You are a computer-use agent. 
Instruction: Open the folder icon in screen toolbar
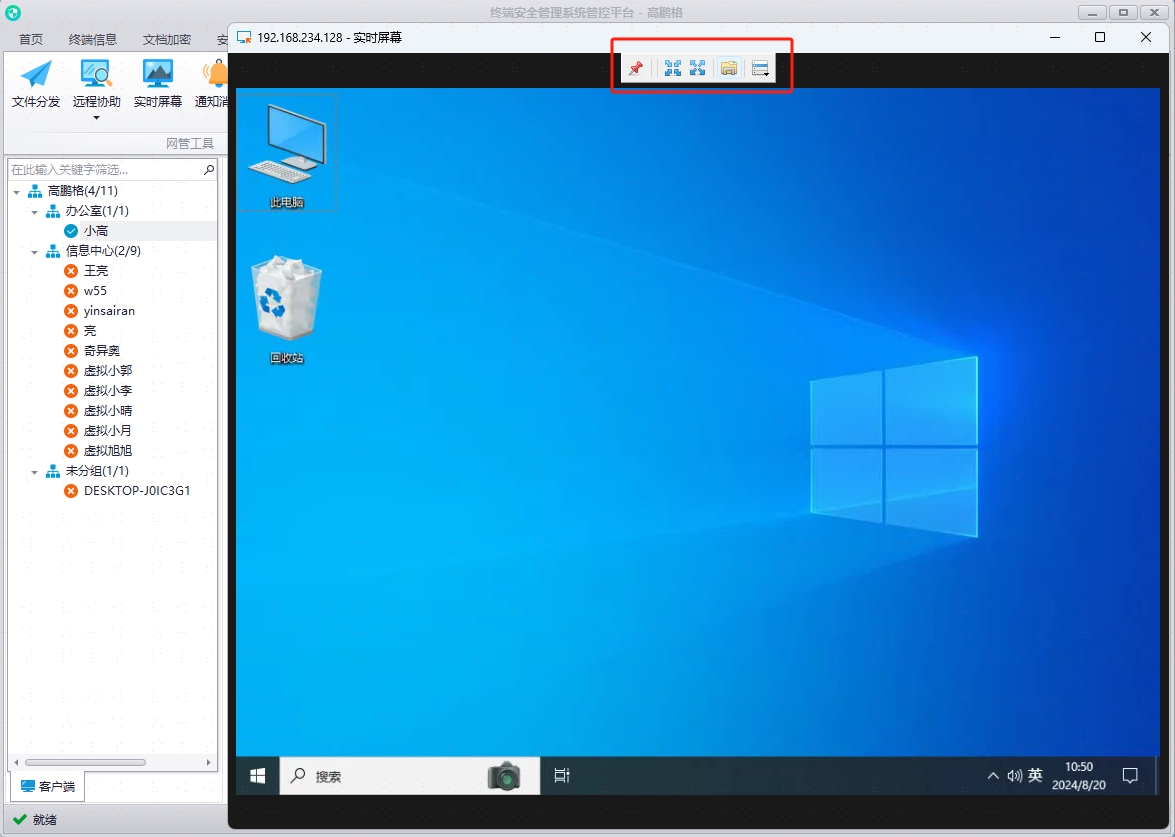click(728, 68)
